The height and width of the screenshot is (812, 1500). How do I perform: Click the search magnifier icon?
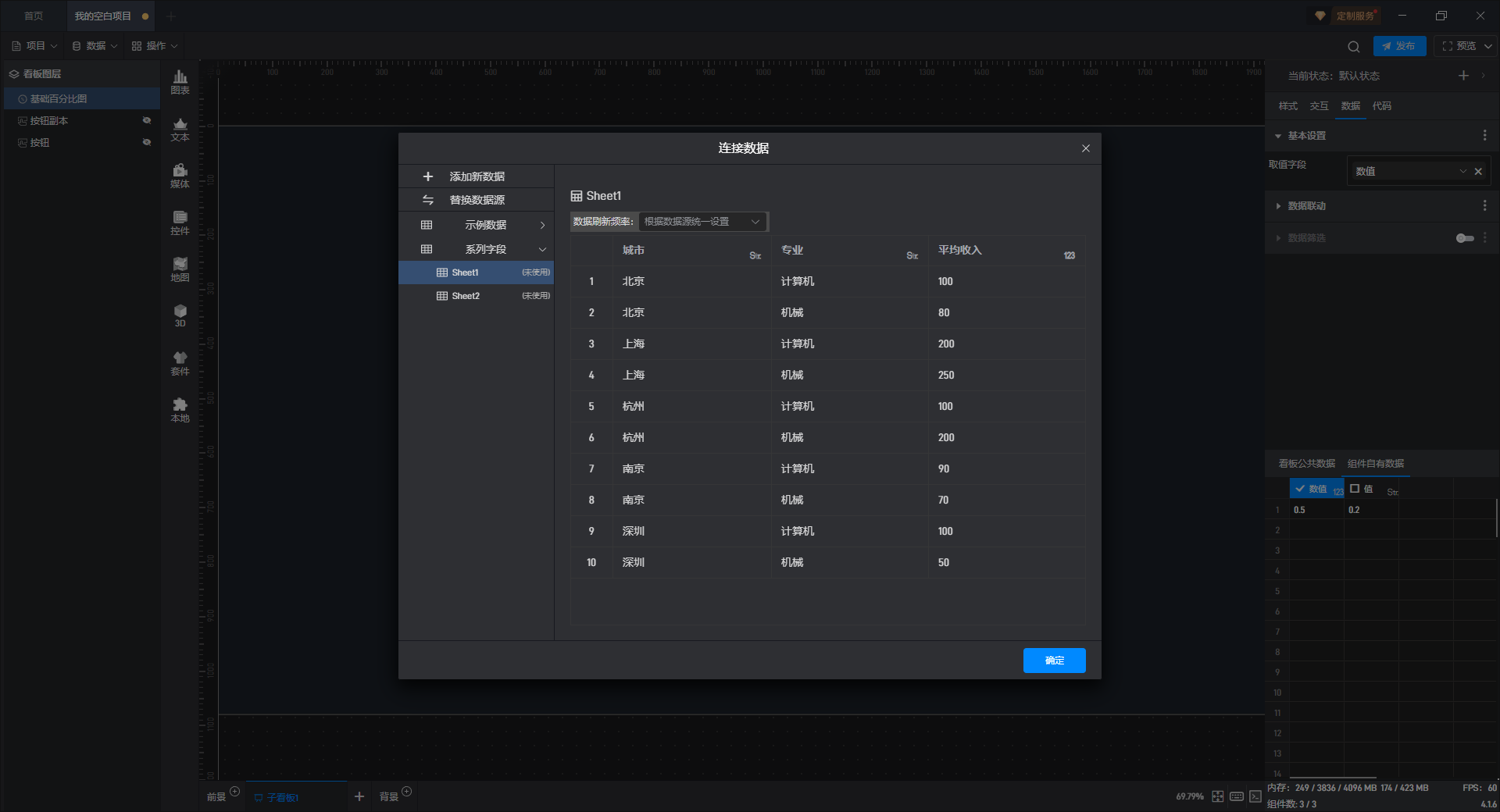coord(1353,46)
